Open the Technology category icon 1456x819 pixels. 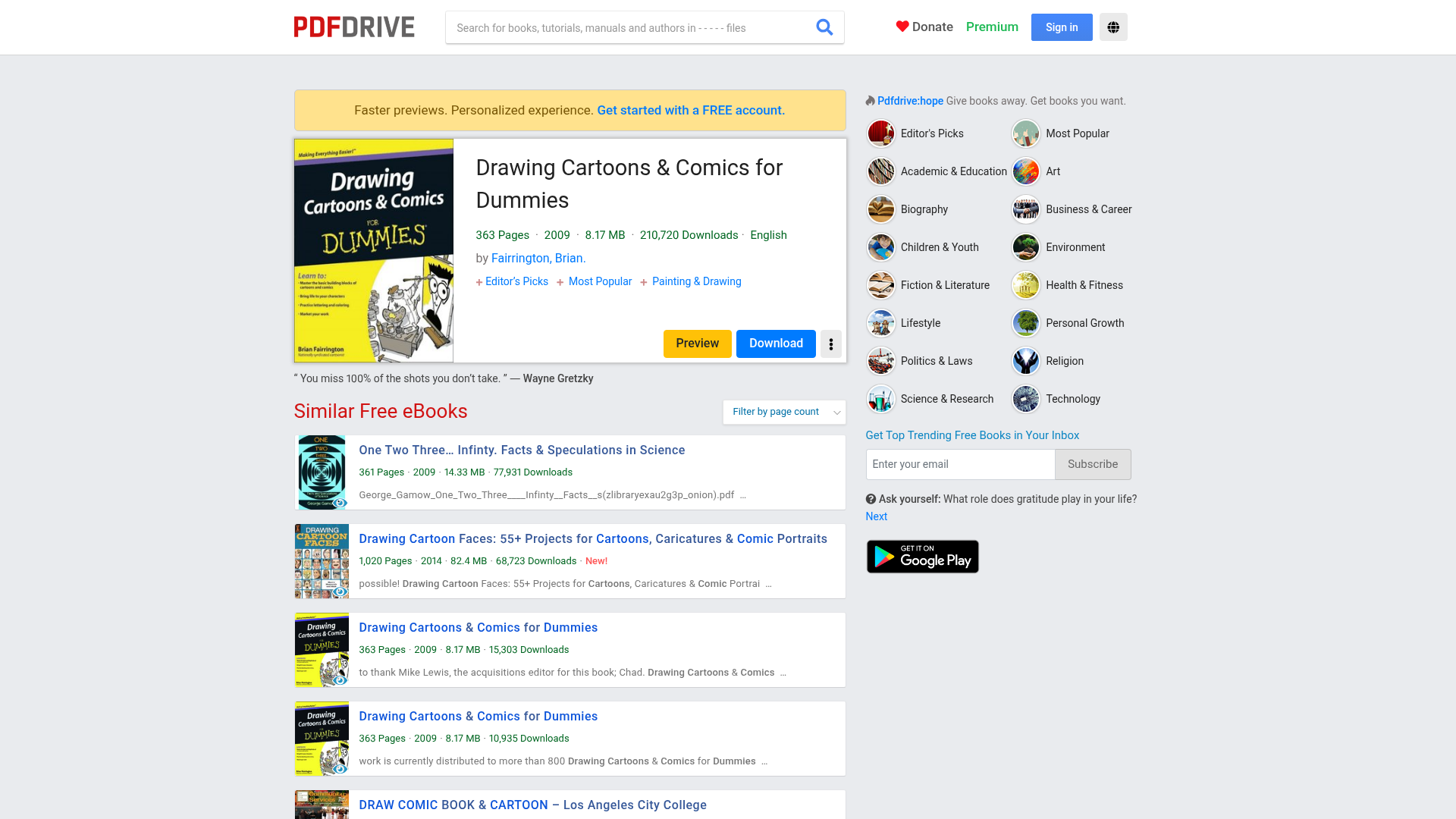tap(1026, 399)
